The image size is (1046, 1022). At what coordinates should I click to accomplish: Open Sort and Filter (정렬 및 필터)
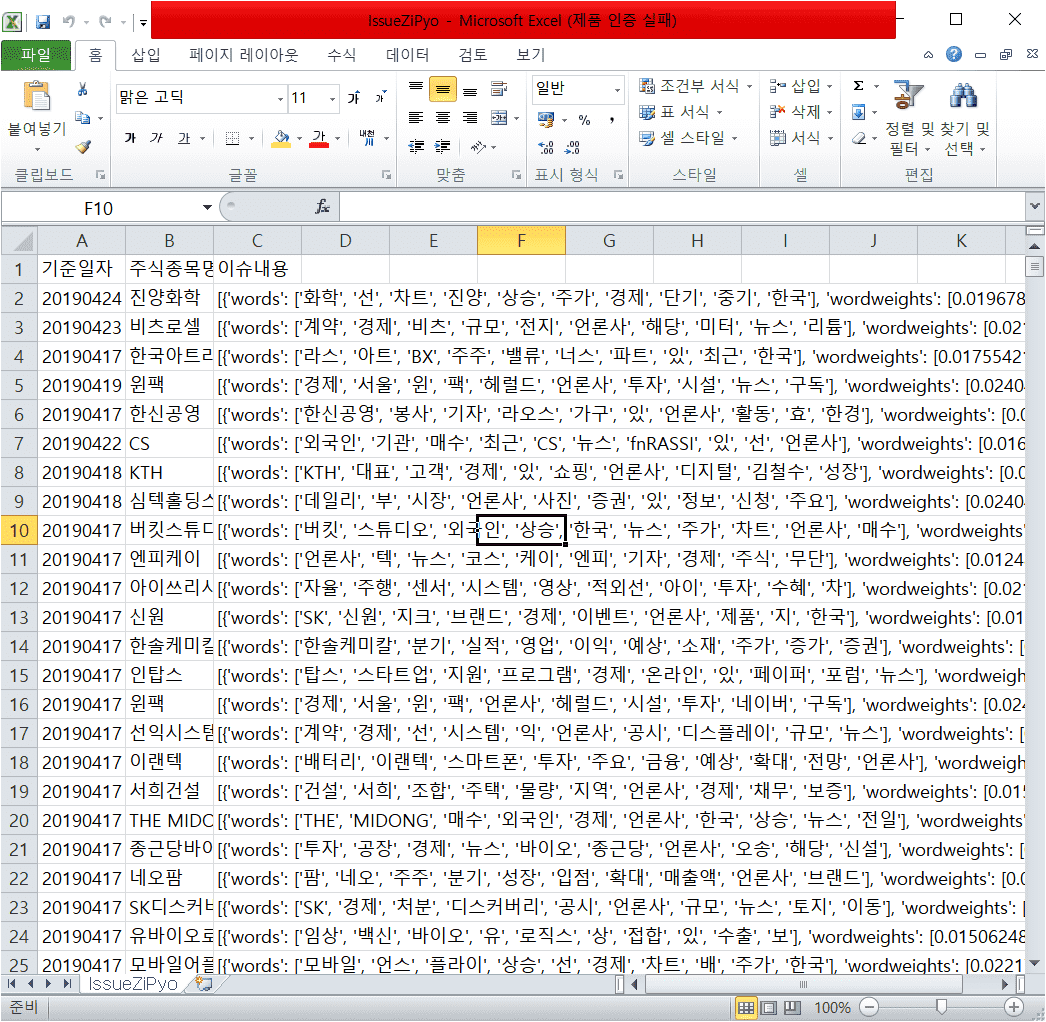point(908,119)
